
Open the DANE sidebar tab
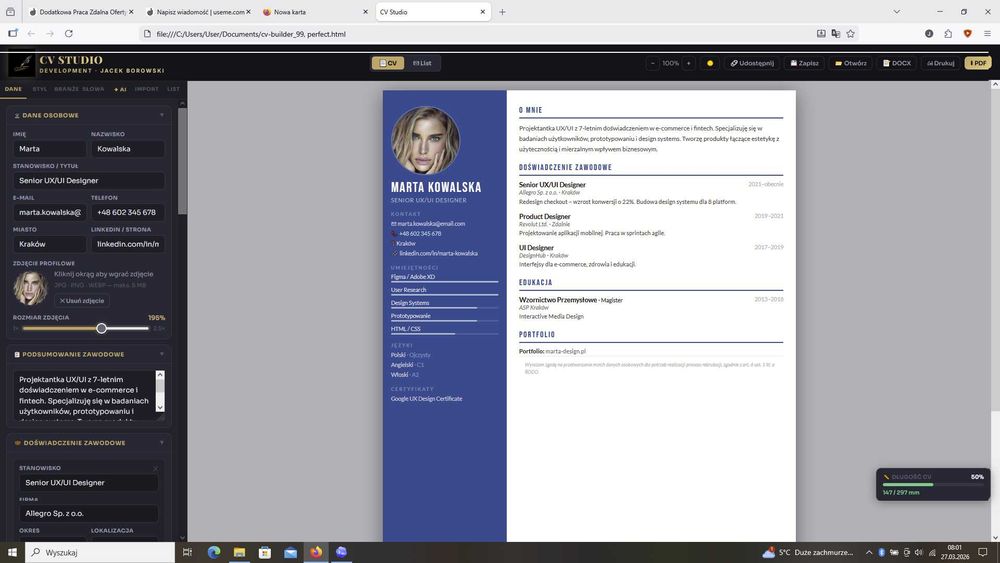pyautogui.click(x=13, y=89)
